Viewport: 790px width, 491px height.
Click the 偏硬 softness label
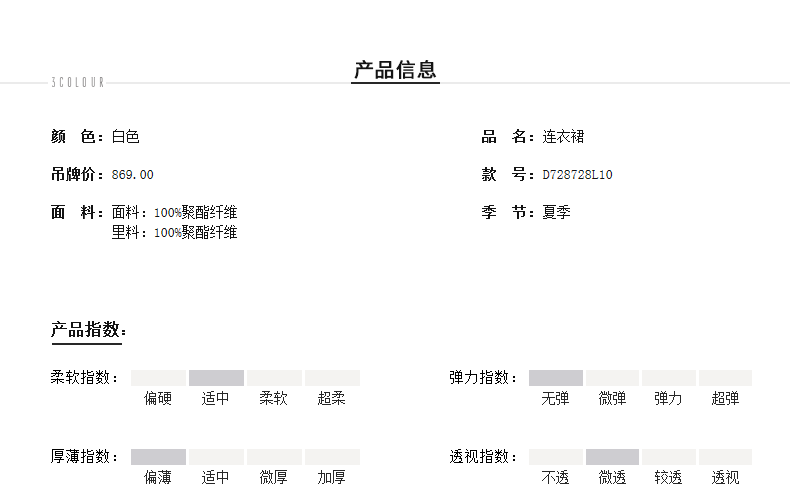(x=158, y=398)
